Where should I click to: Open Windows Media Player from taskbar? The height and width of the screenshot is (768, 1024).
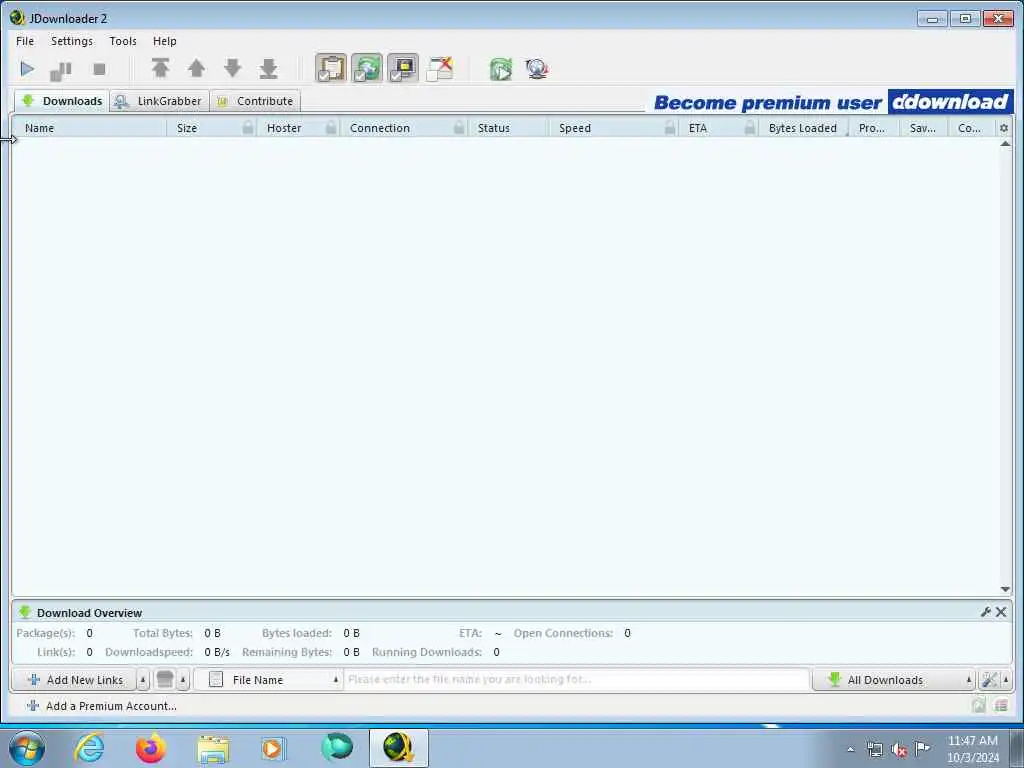coord(273,748)
